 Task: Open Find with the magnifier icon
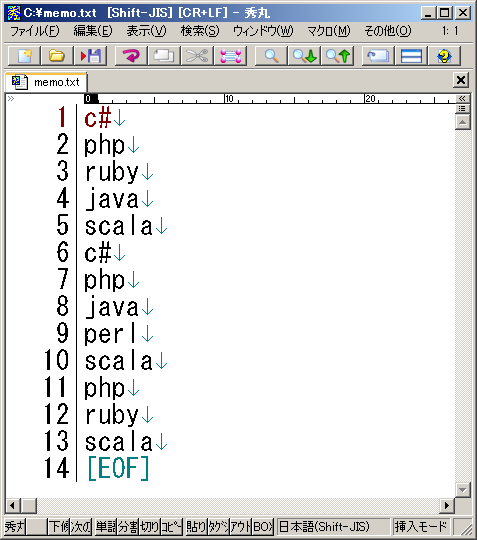coord(271,56)
